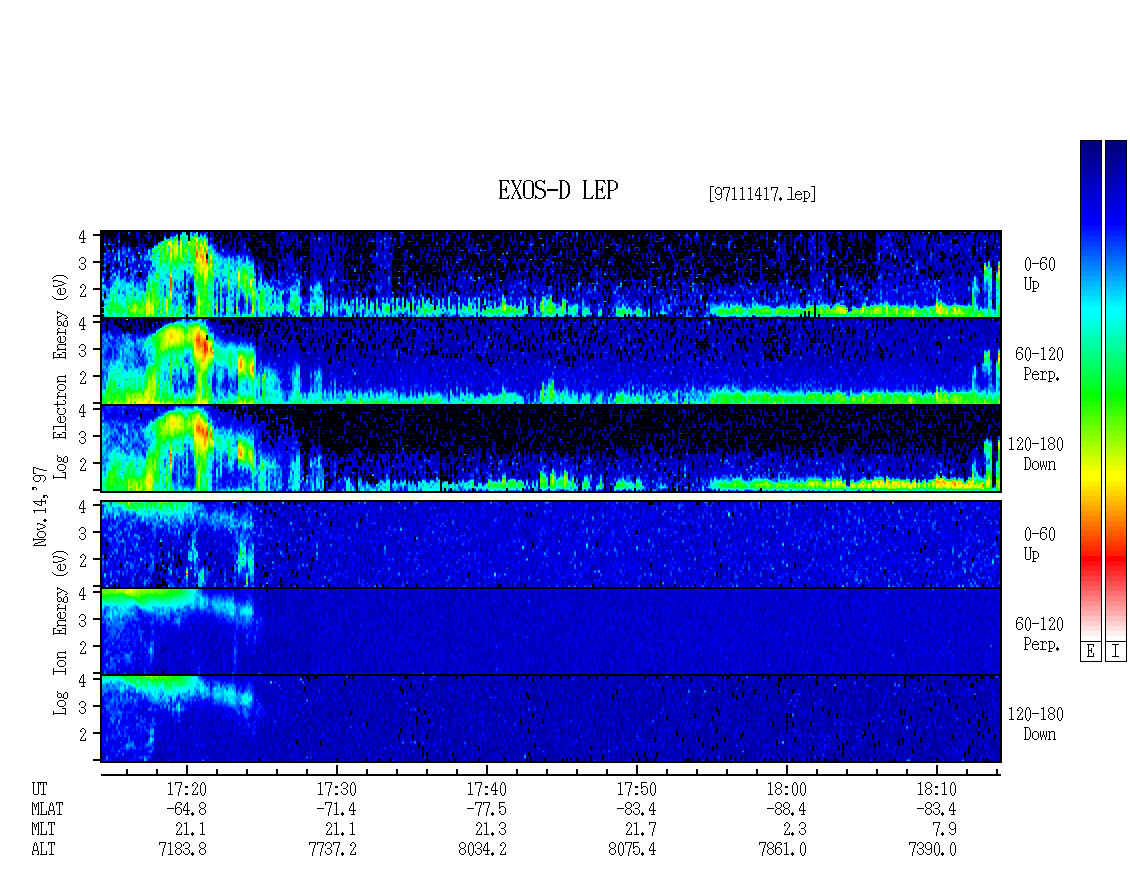Open the ion 60-120 Perp. spectrogram panel

point(551,632)
